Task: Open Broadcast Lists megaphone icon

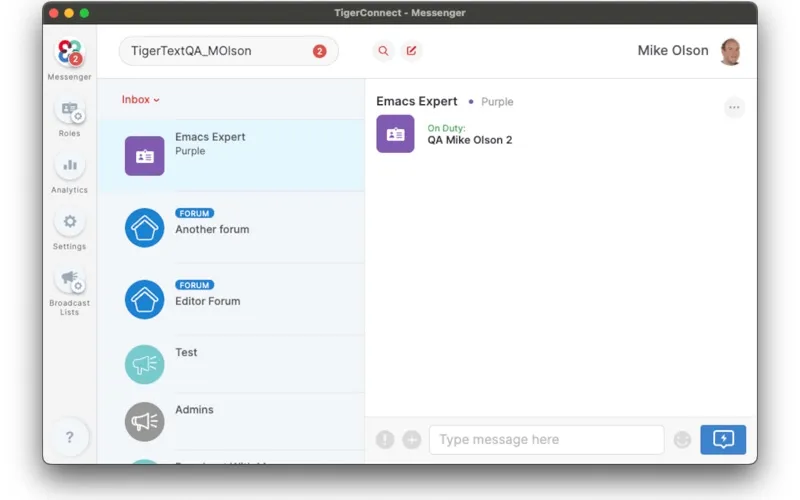Action: tap(69, 279)
